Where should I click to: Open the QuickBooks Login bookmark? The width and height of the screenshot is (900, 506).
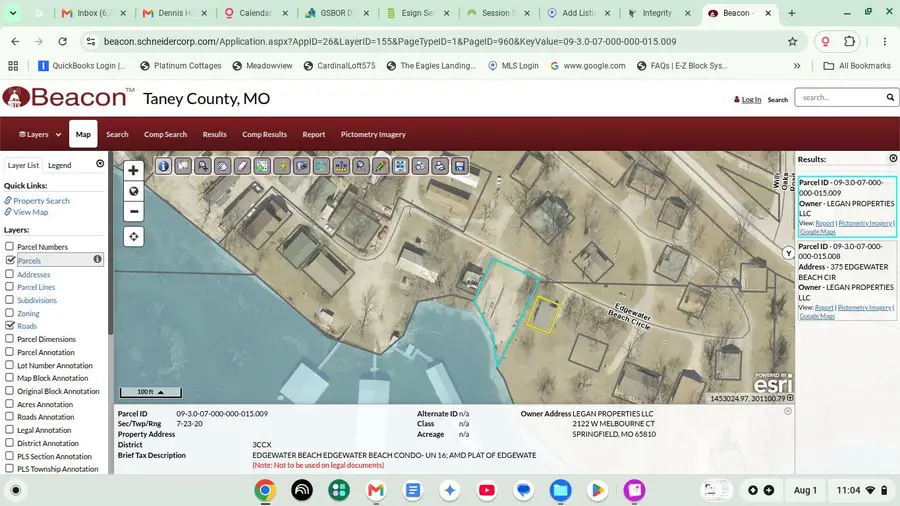[82, 65]
